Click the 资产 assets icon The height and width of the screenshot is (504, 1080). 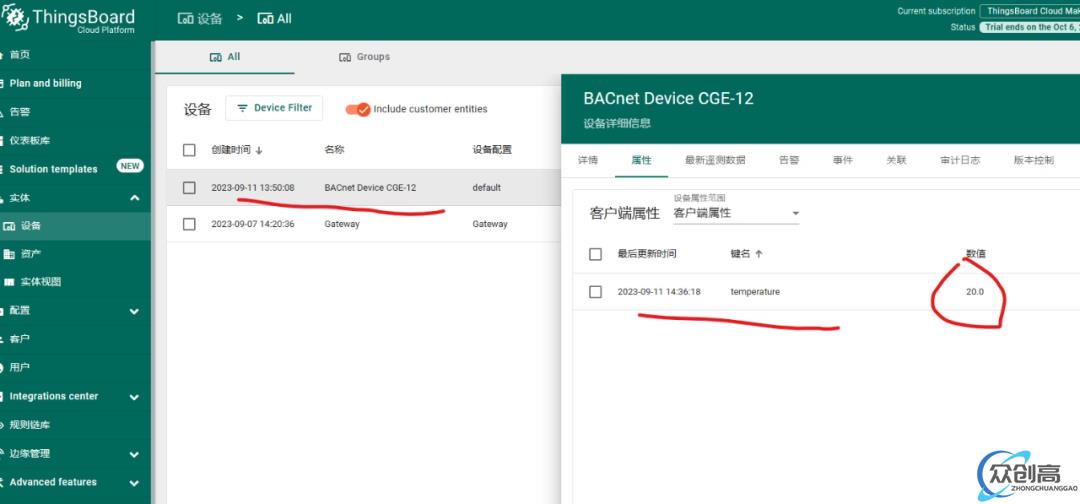[9, 254]
